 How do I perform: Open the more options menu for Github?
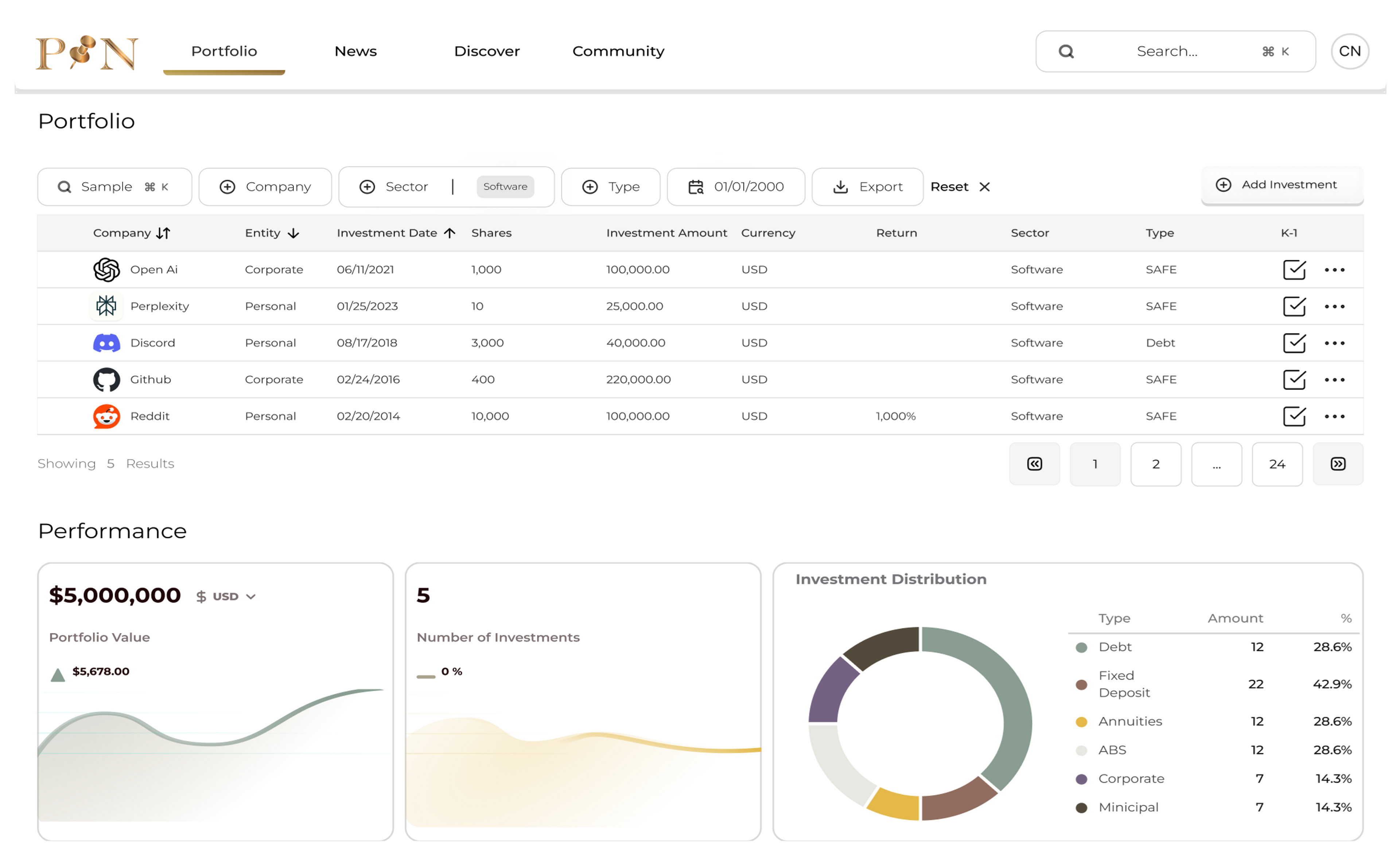[1334, 380]
